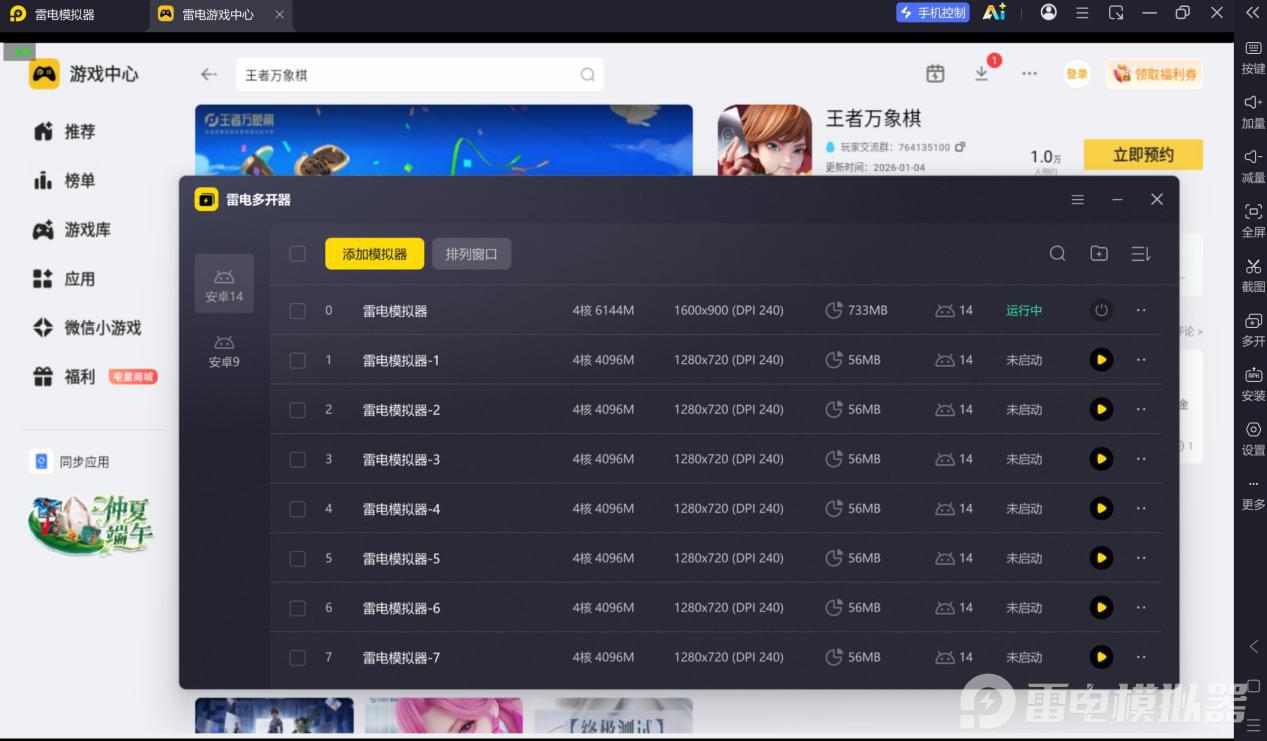Switch to the 安卓9 tab

click(x=224, y=351)
